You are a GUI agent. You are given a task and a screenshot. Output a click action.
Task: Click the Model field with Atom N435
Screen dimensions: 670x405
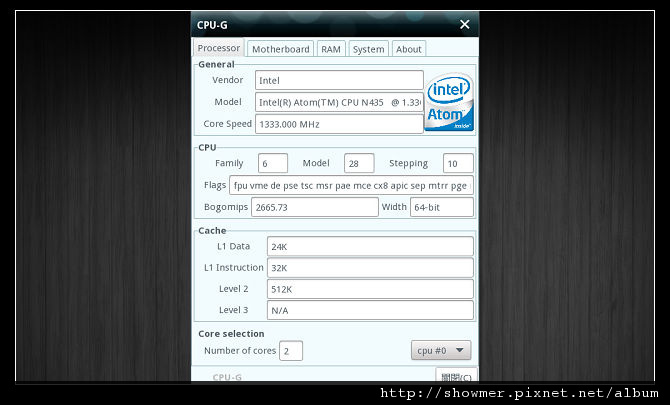pos(339,102)
